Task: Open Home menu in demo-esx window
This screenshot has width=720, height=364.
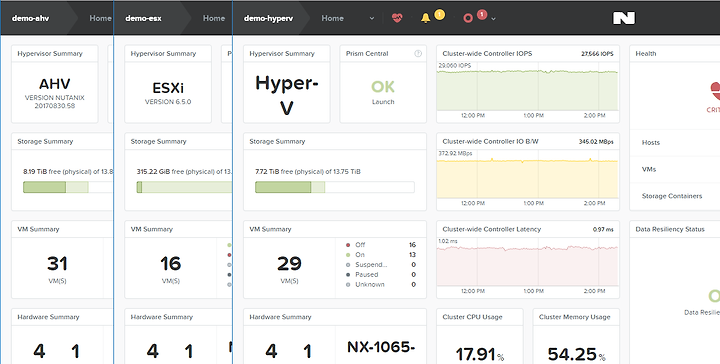Action: [x=214, y=18]
